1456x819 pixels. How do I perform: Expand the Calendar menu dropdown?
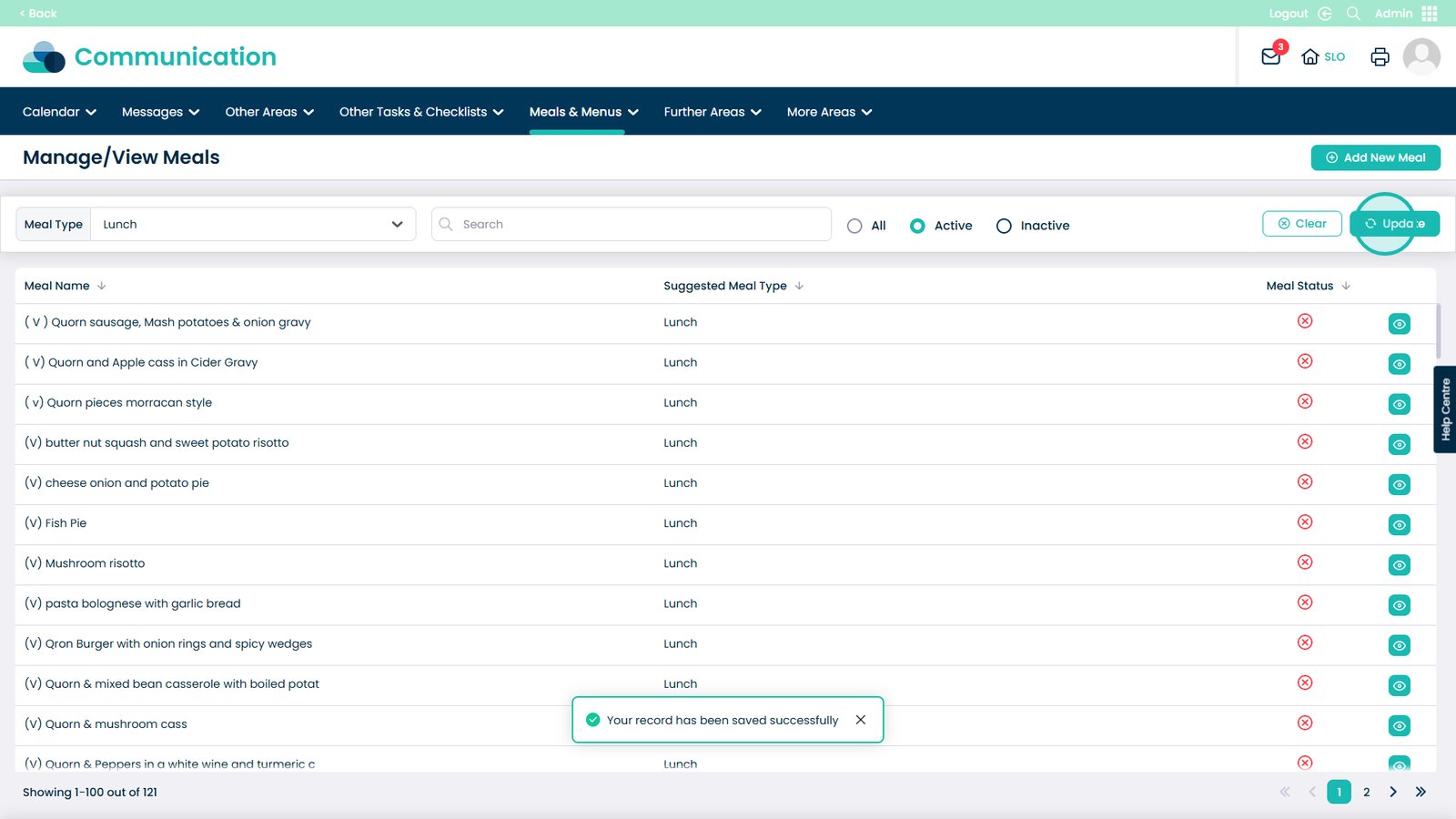click(59, 112)
